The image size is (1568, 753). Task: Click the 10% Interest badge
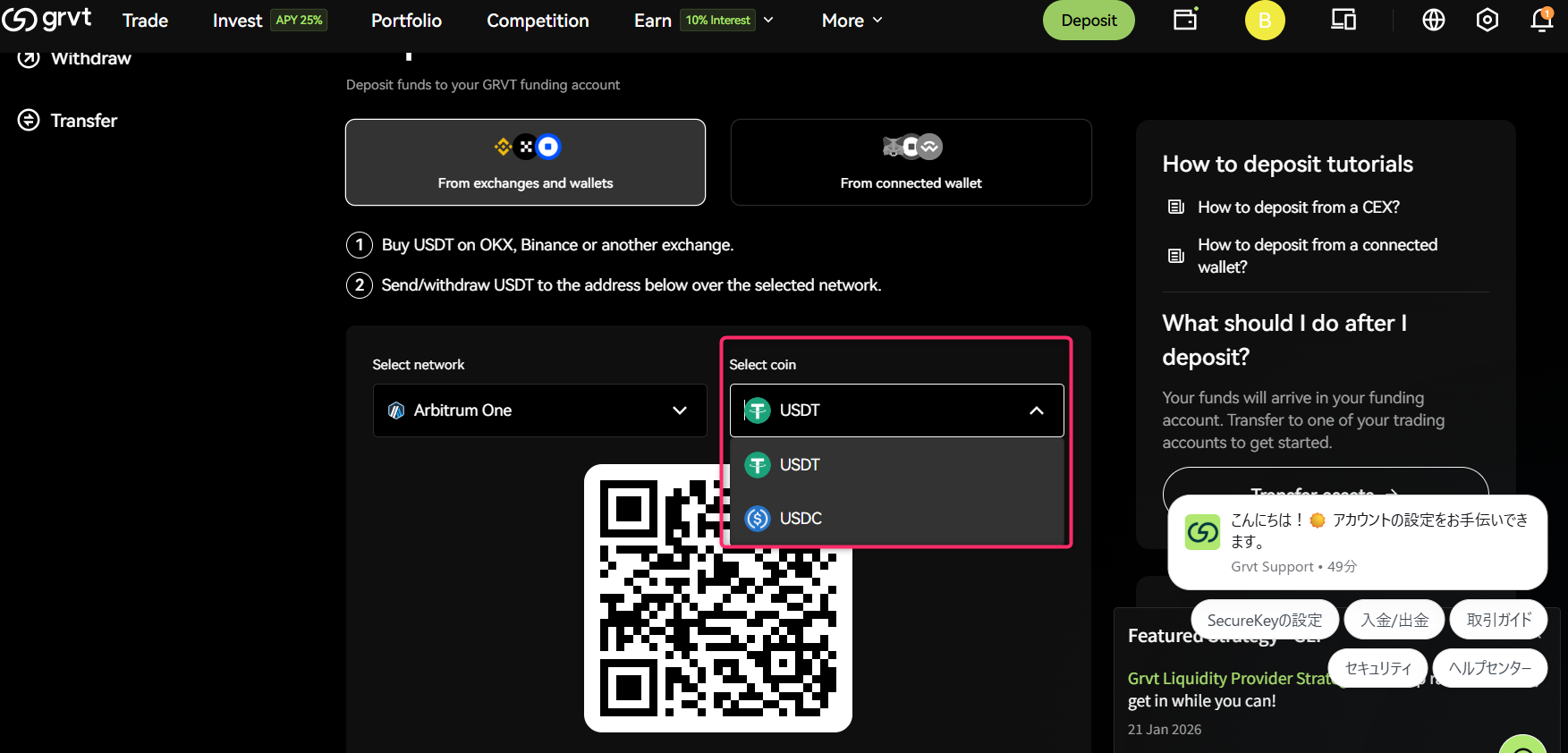718,20
